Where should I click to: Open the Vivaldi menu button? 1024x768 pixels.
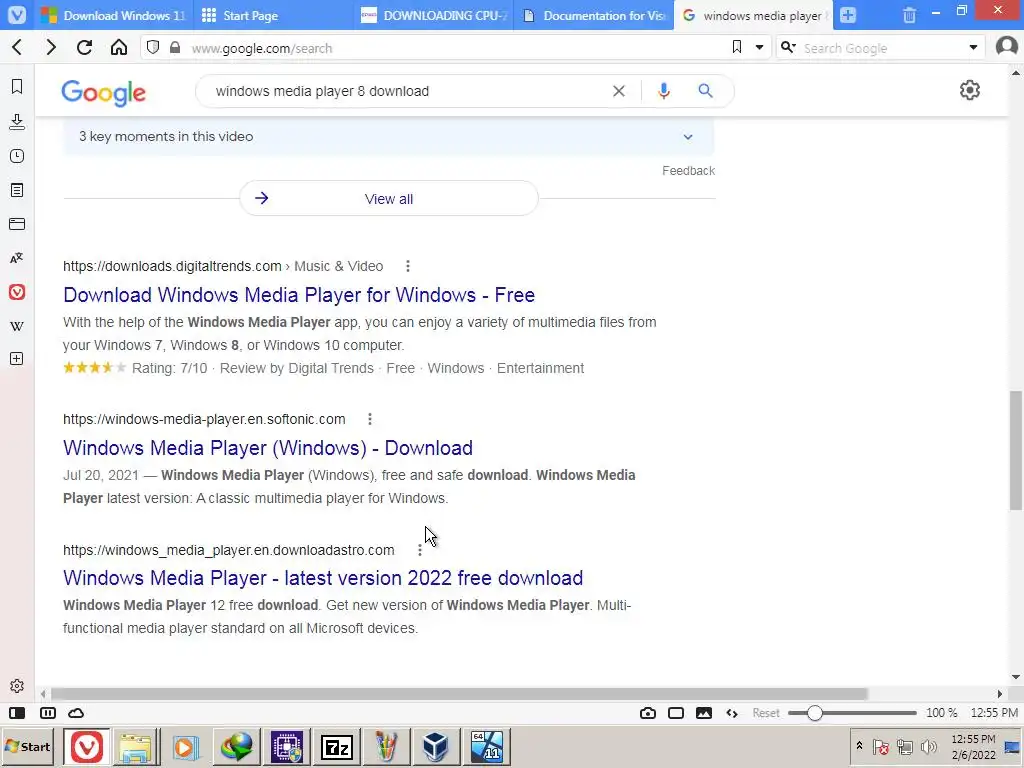(x=17, y=14)
